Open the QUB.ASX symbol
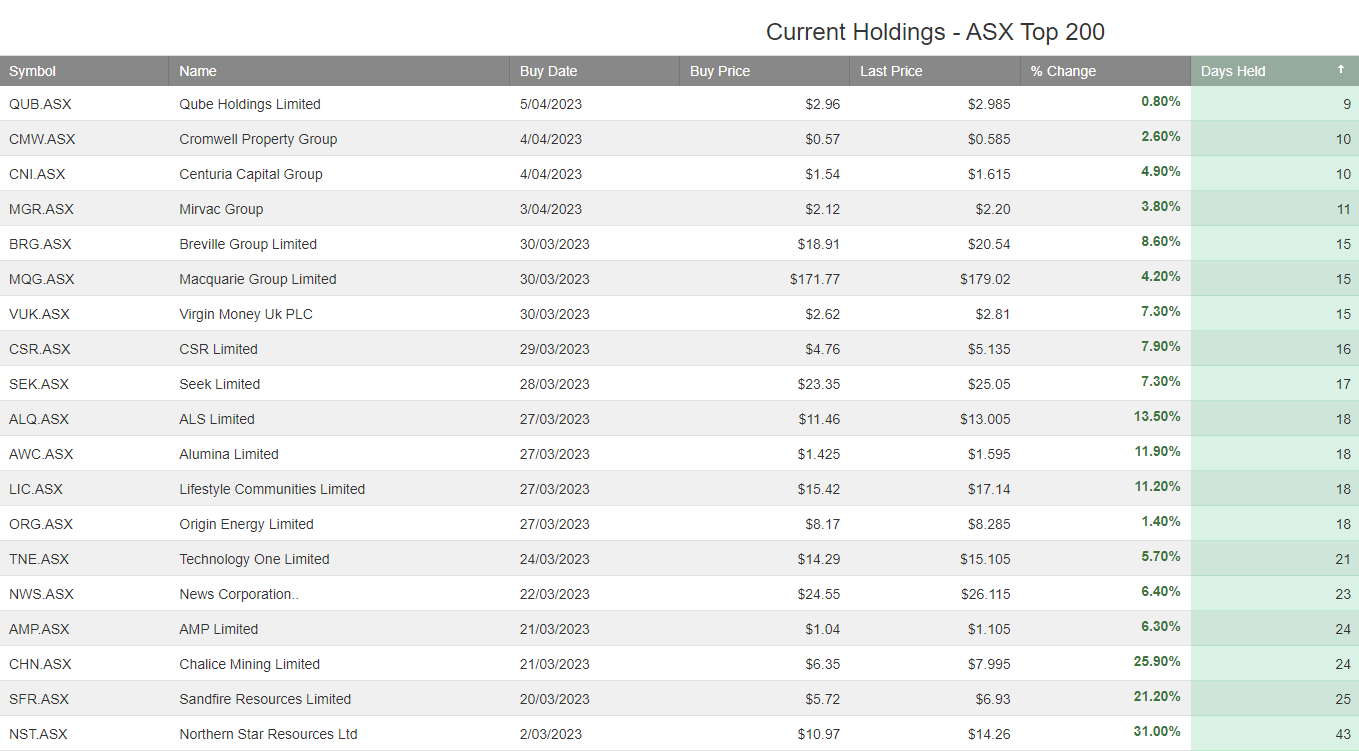 coord(40,104)
